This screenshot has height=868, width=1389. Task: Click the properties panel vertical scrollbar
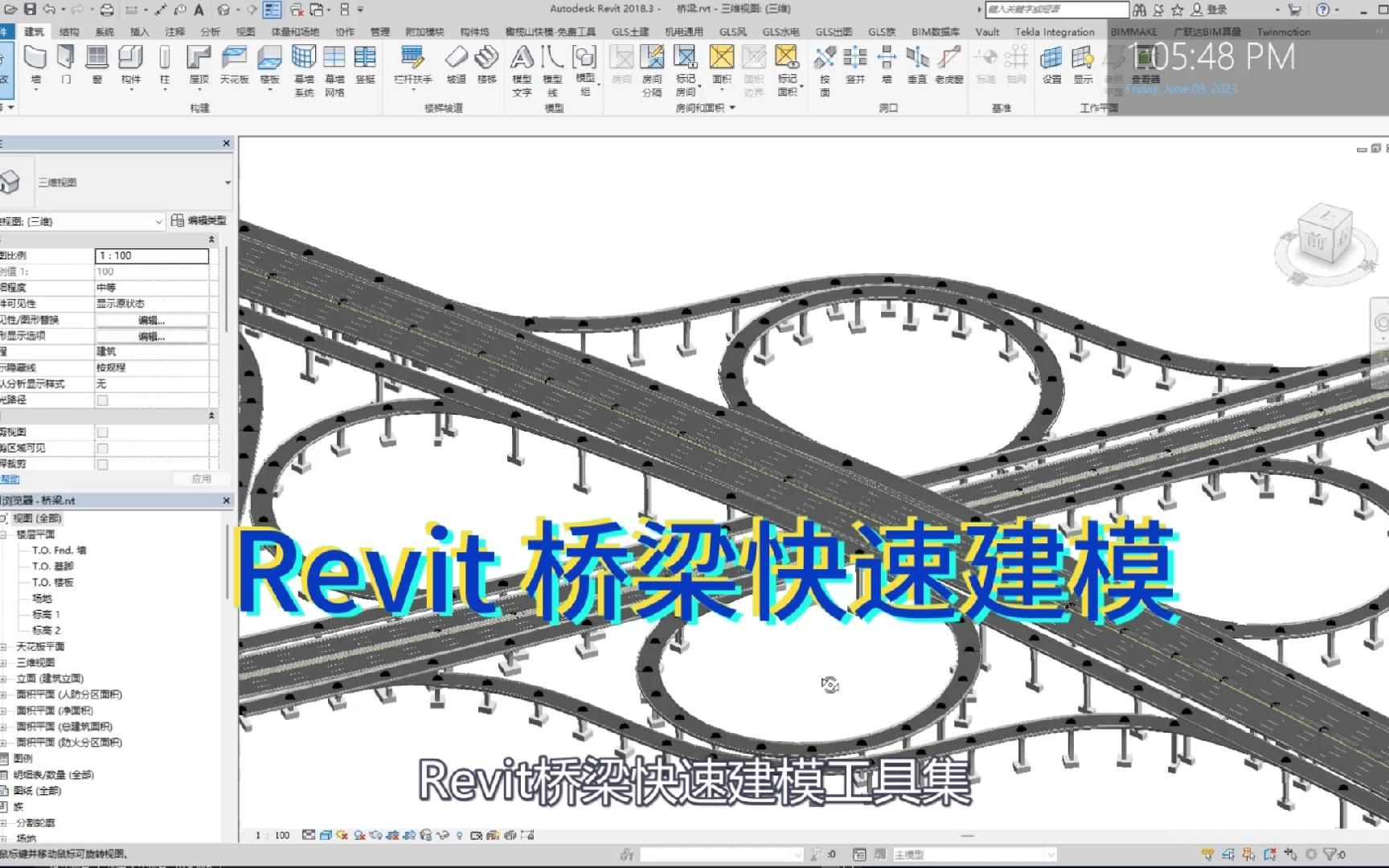click(x=227, y=289)
